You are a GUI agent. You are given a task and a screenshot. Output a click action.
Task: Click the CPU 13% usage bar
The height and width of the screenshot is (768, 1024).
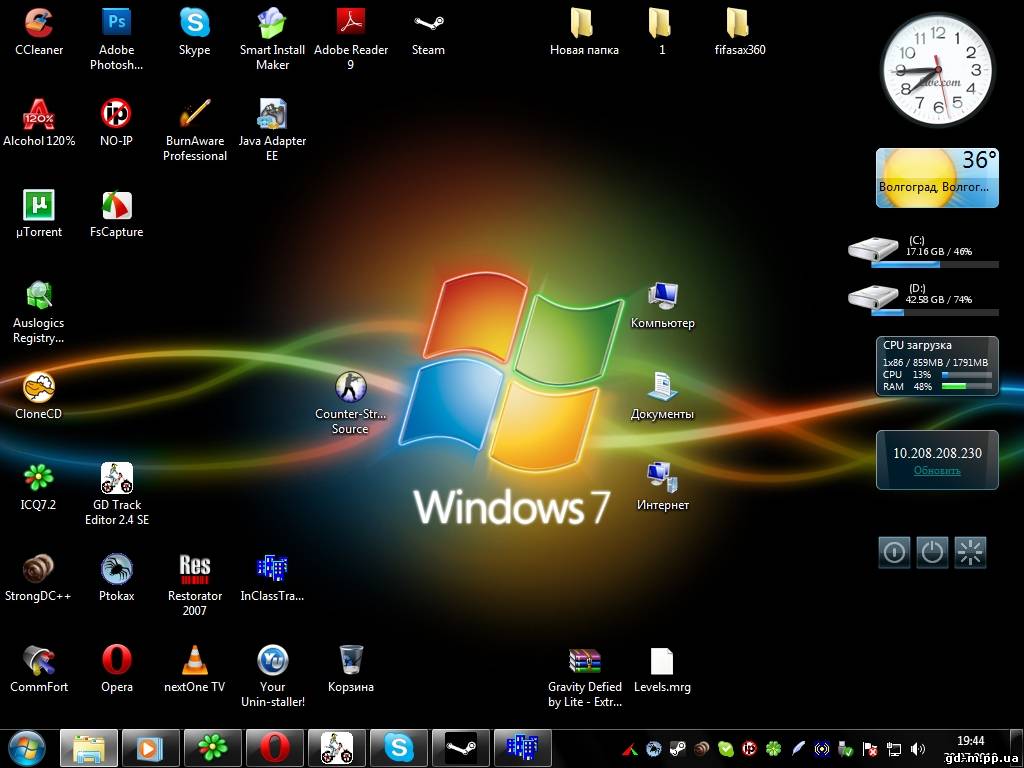(x=967, y=375)
